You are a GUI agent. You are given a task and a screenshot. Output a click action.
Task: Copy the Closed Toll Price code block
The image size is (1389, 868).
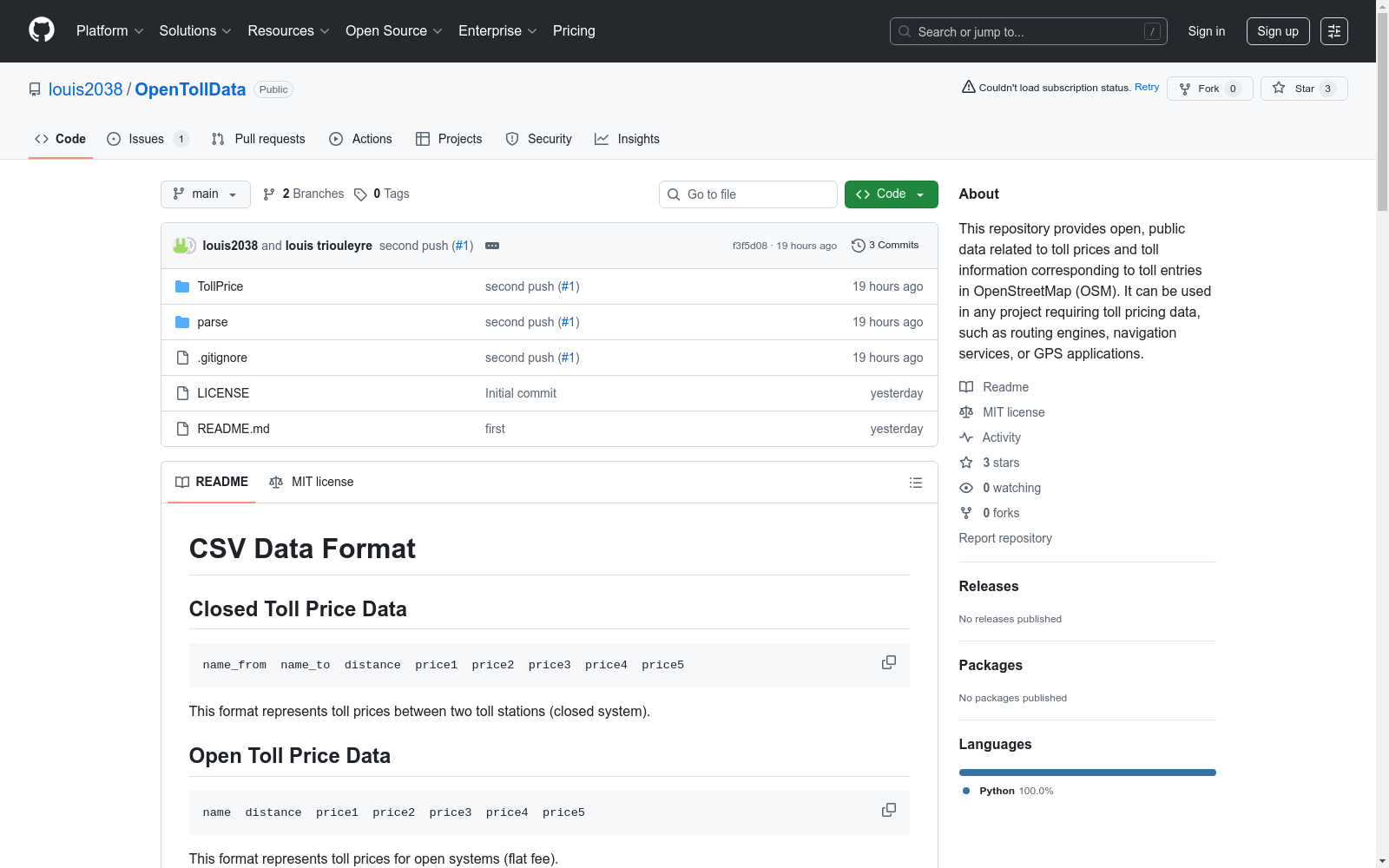coord(889,662)
